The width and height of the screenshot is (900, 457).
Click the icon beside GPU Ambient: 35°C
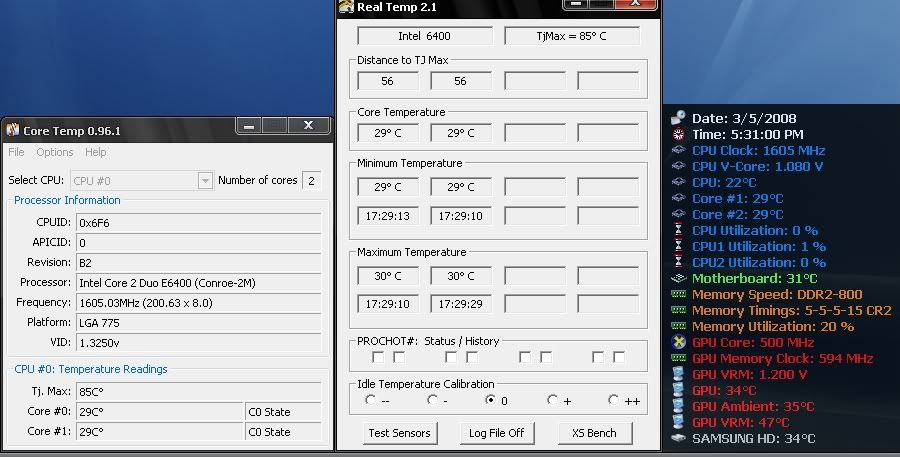[x=678, y=406]
